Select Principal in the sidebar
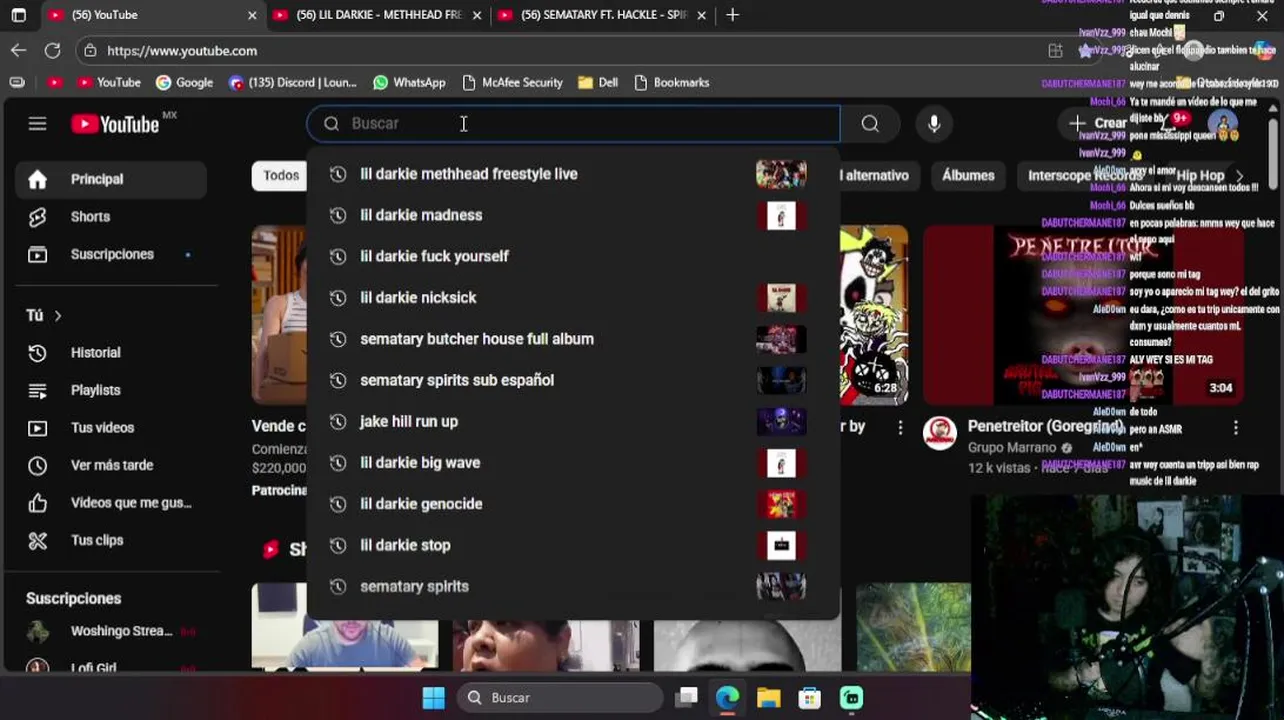Viewport: 1284px width, 720px height. (x=110, y=179)
